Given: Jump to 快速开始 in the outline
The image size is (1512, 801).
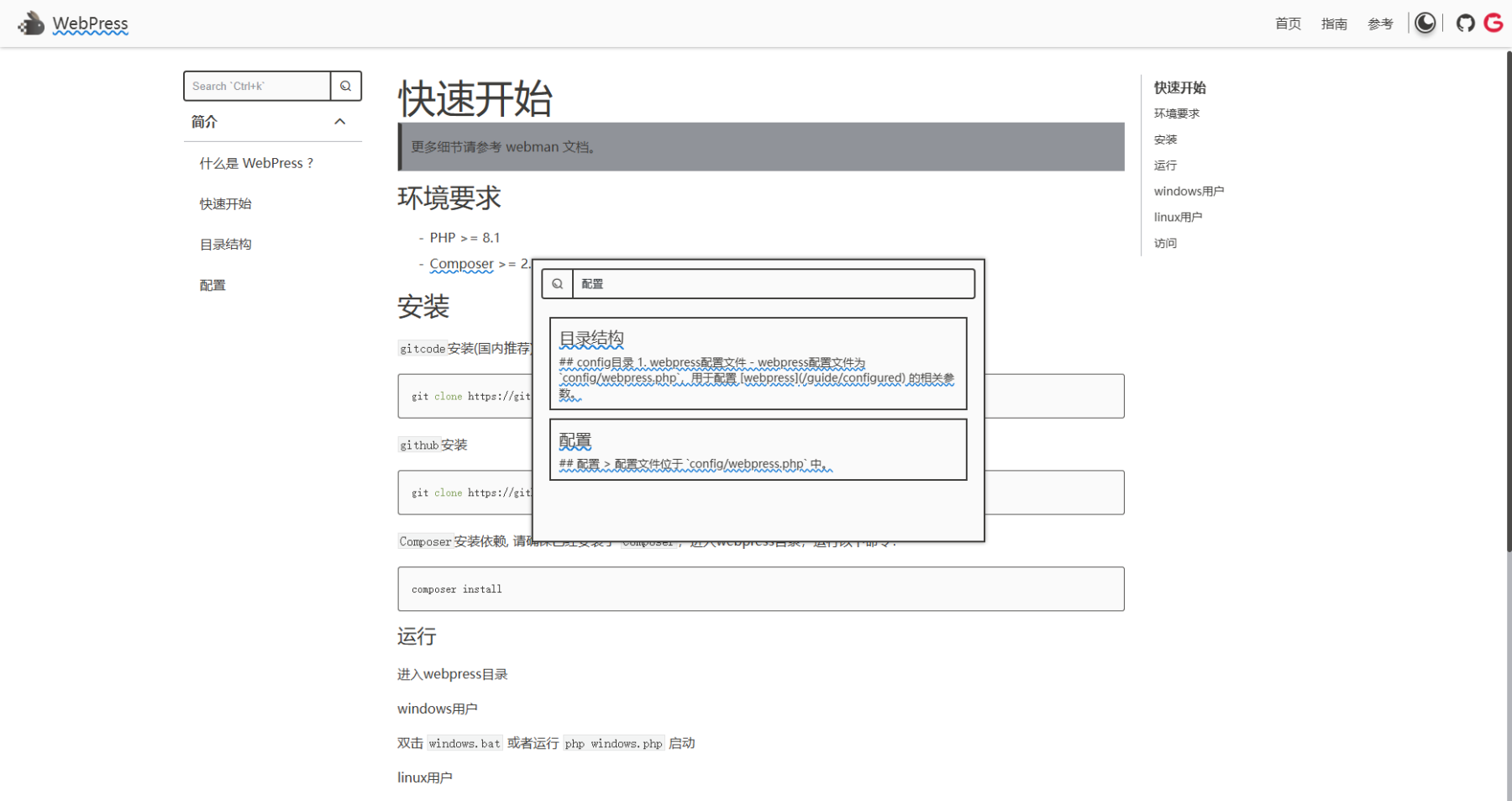Looking at the screenshot, I should click(x=1179, y=87).
